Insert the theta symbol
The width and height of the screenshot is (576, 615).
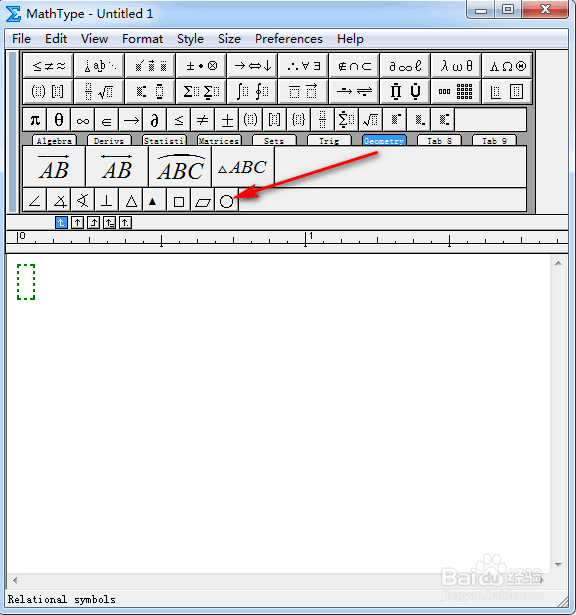pyautogui.click(x=59, y=120)
